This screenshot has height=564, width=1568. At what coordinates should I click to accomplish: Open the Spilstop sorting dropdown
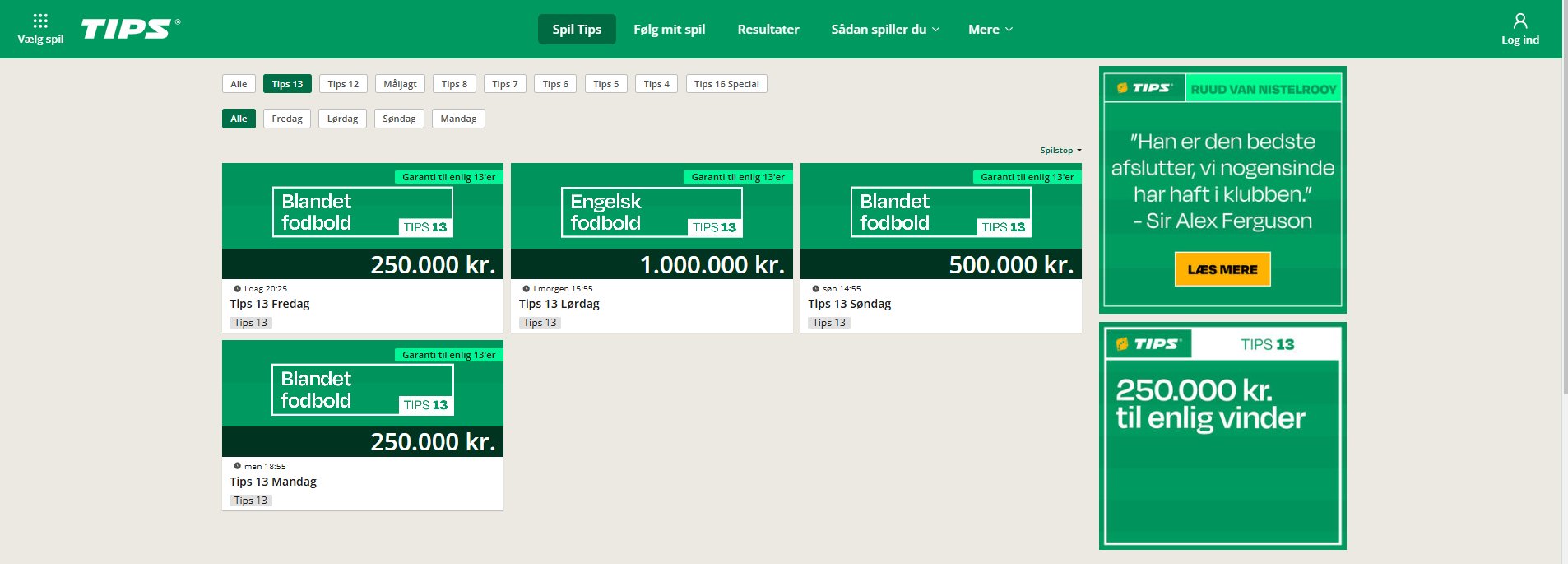point(1060,151)
